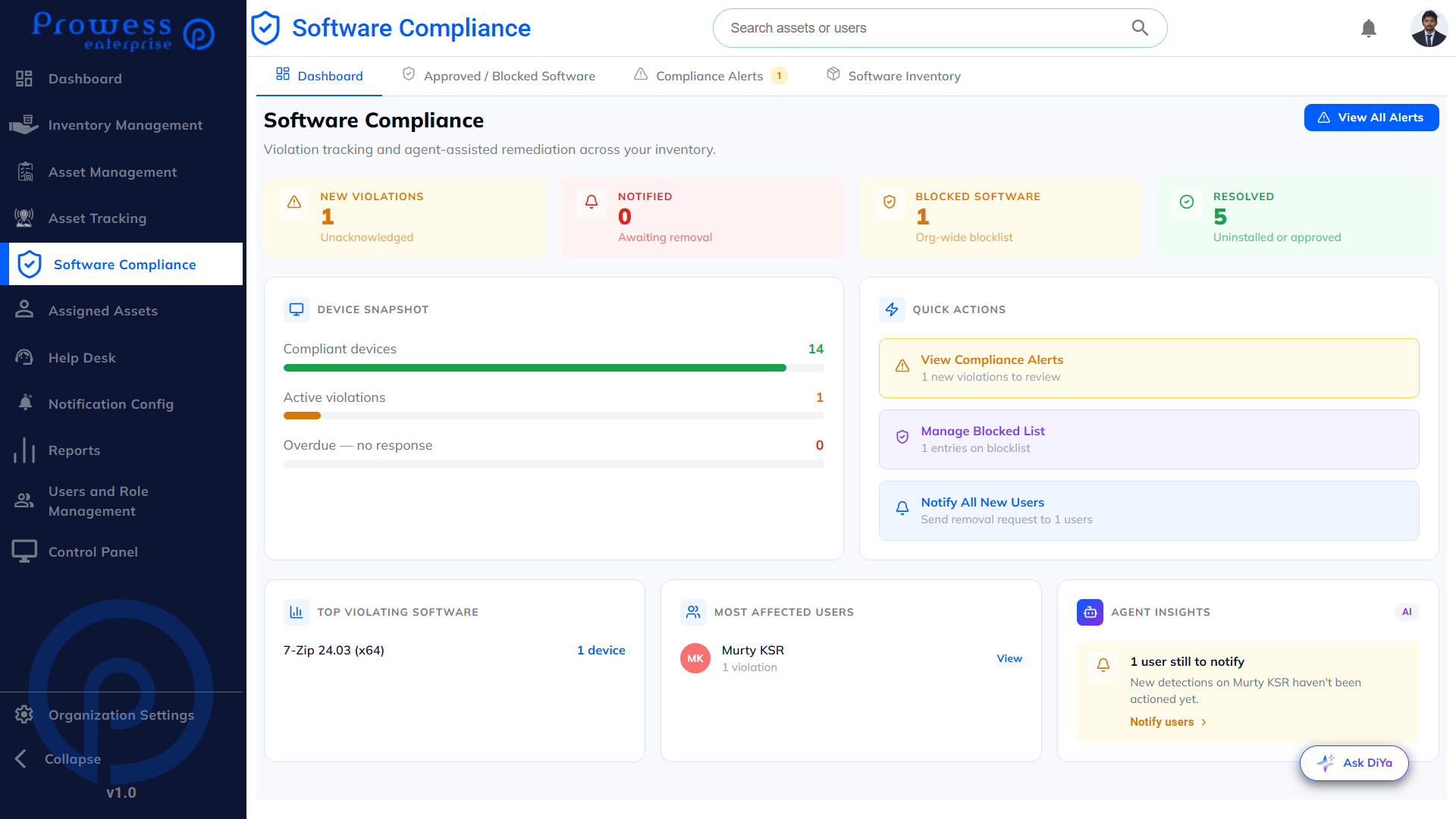Switch to Approved / Blocked Software tab
The image size is (1456, 819).
[498, 76]
